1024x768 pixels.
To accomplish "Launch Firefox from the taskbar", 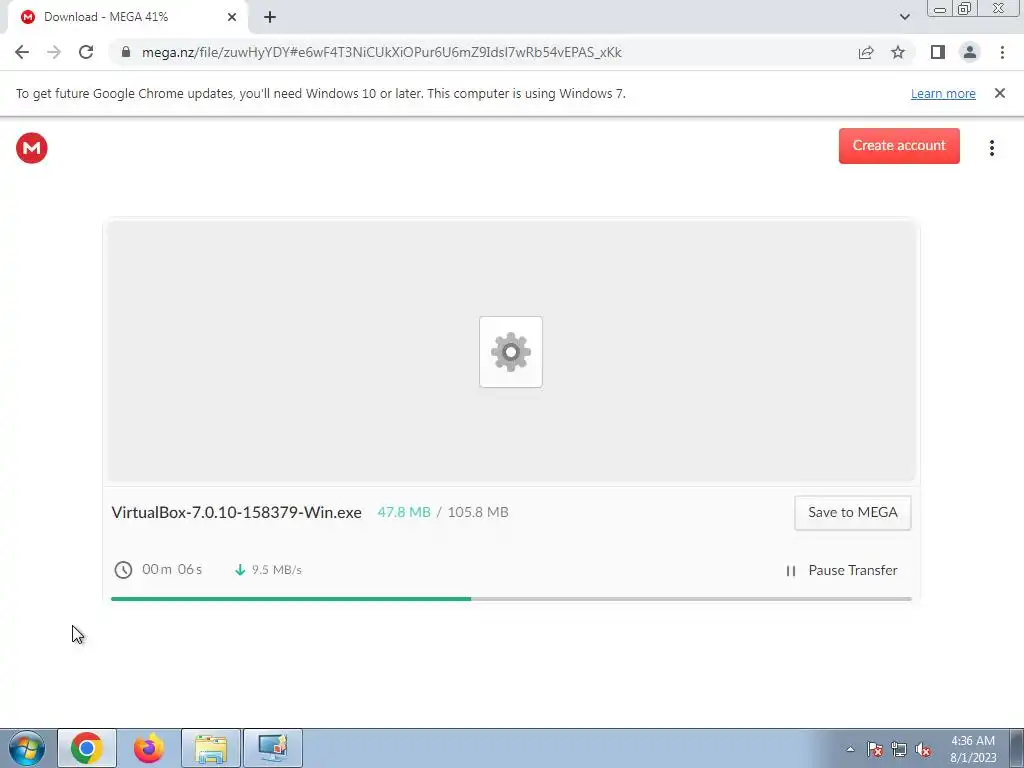I will [x=149, y=748].
